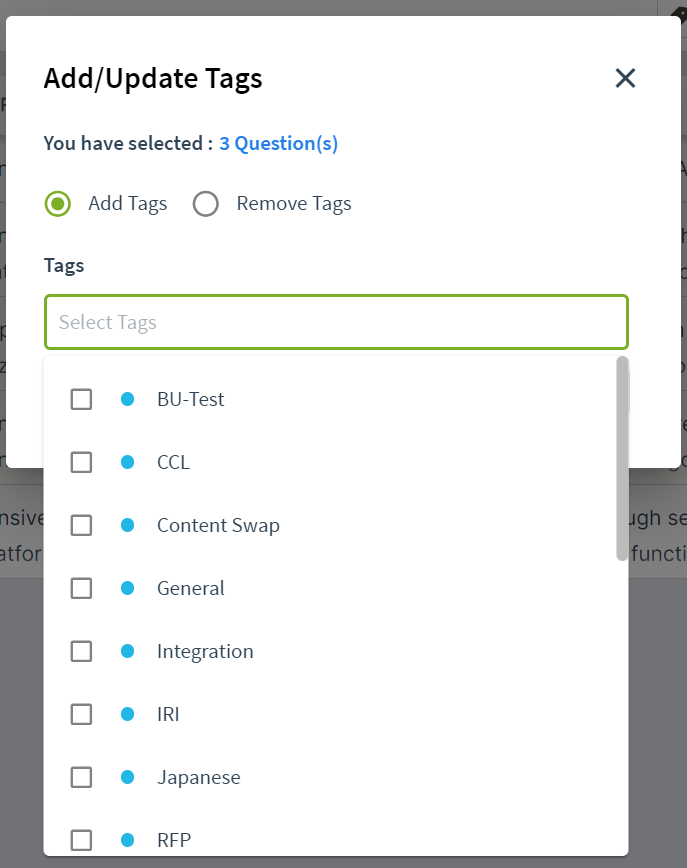Select the Add Tags radio button
This screenshot has height=868, width=687.
pyautogui.click(x=58, y=204)
